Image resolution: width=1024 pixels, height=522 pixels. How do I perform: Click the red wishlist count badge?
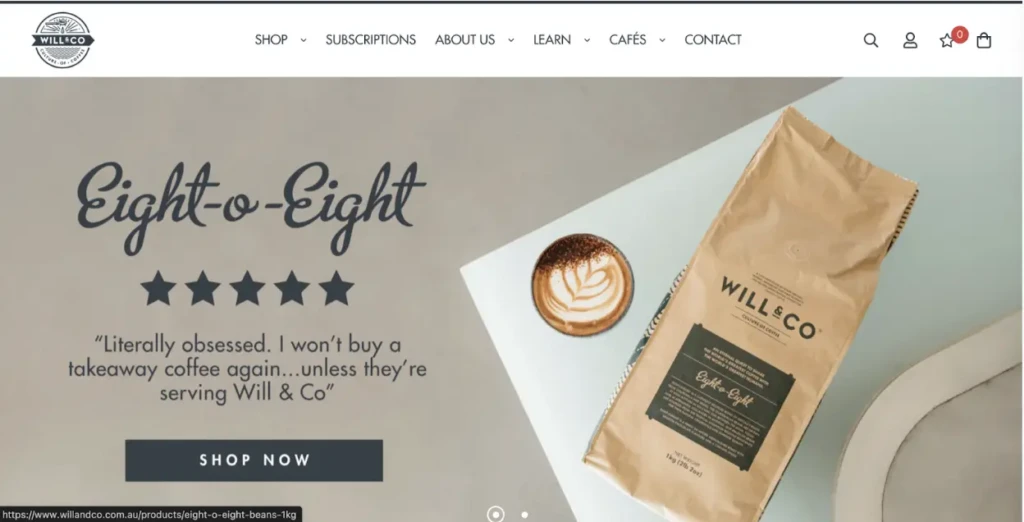pyautogui.click(x=959, y=35)
